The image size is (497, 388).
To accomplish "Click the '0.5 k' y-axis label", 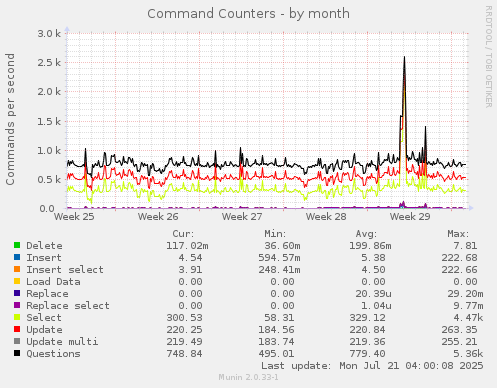I will pyautogui.click(x=49, y=180).
